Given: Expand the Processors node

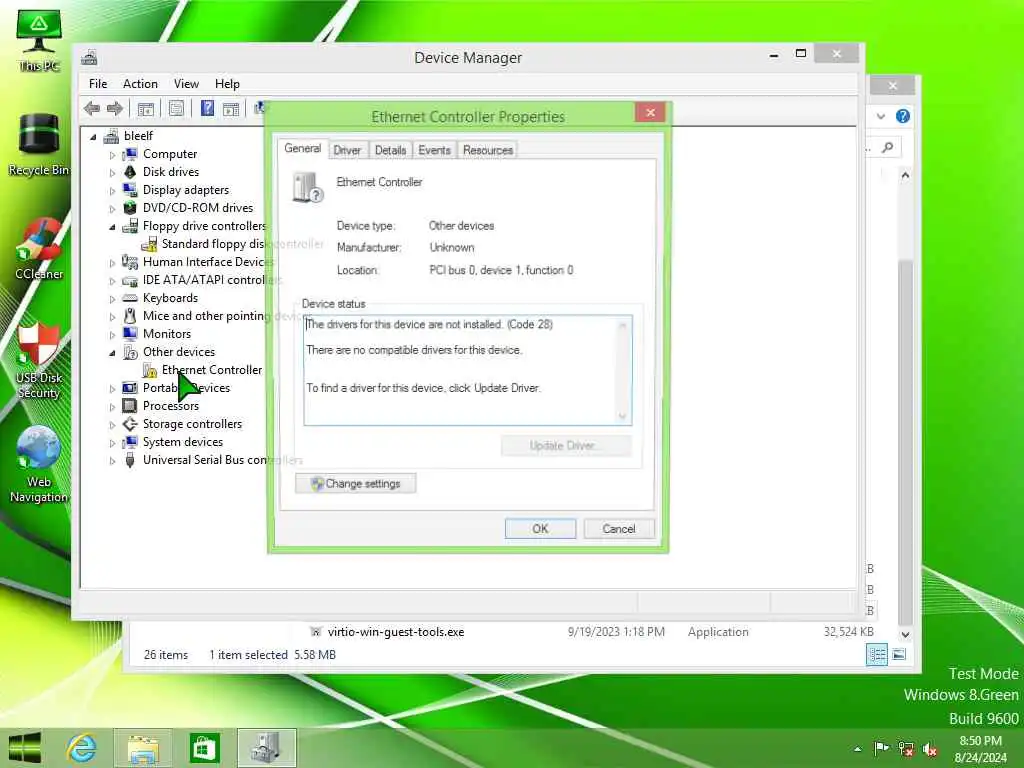Looking at the screenshot, I should pos(112,407).
